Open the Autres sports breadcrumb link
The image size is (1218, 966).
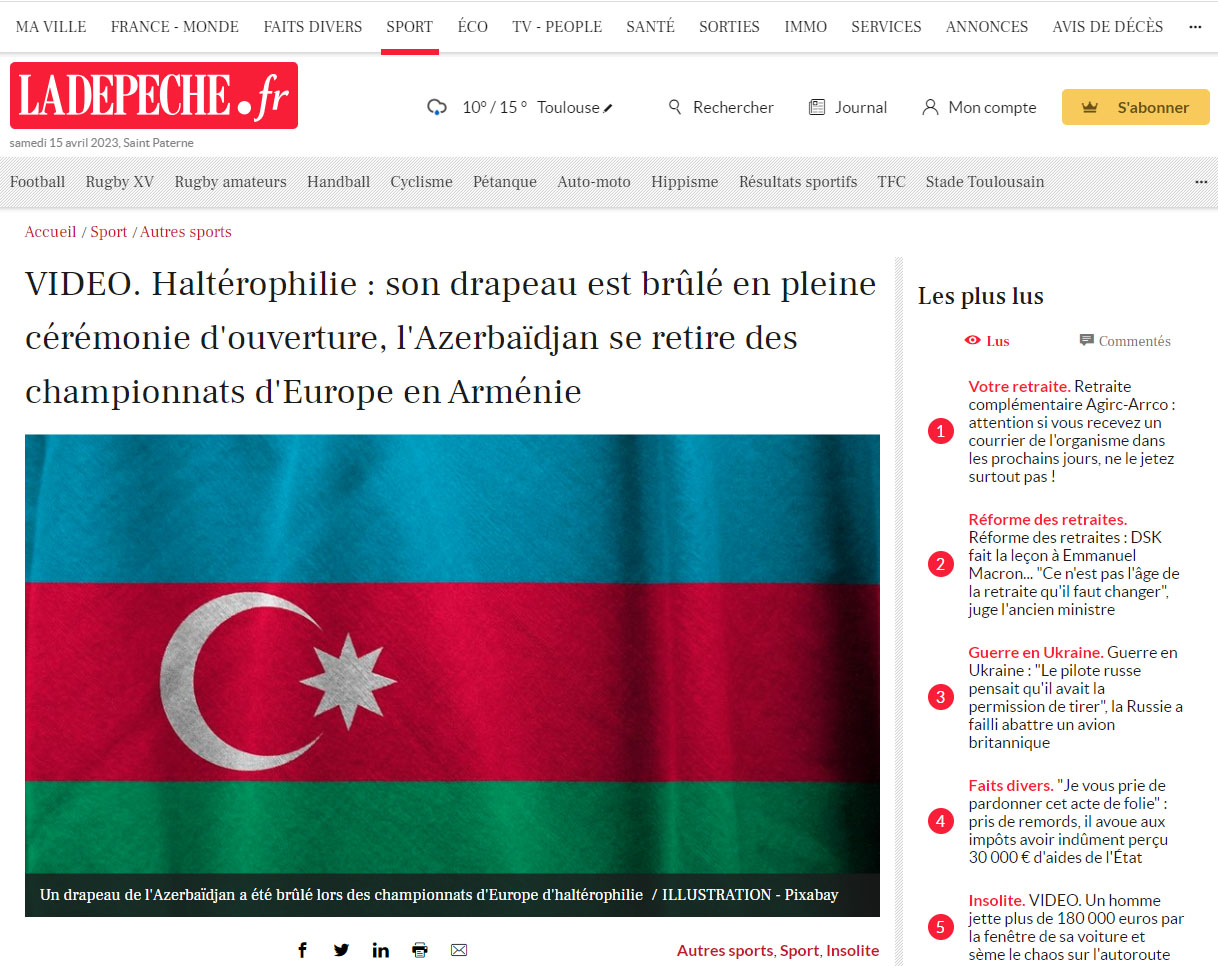tap(186, 232)
